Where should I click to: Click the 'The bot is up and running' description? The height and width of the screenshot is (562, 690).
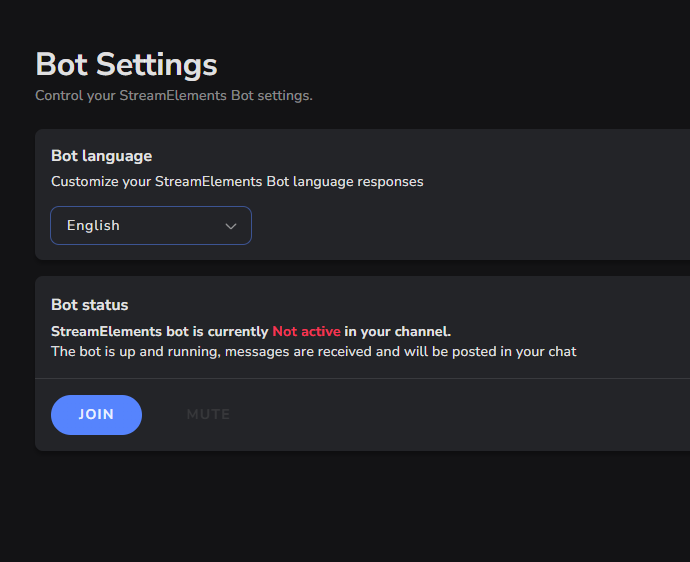point(314,351)
